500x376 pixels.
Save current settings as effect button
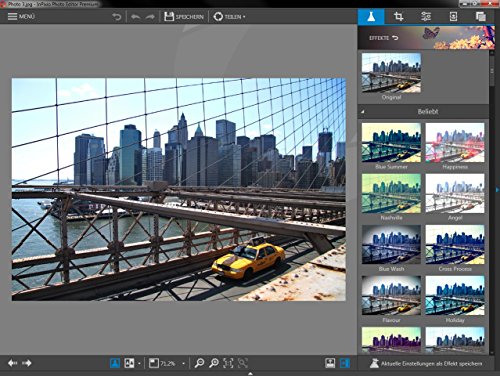pos(426,363)
